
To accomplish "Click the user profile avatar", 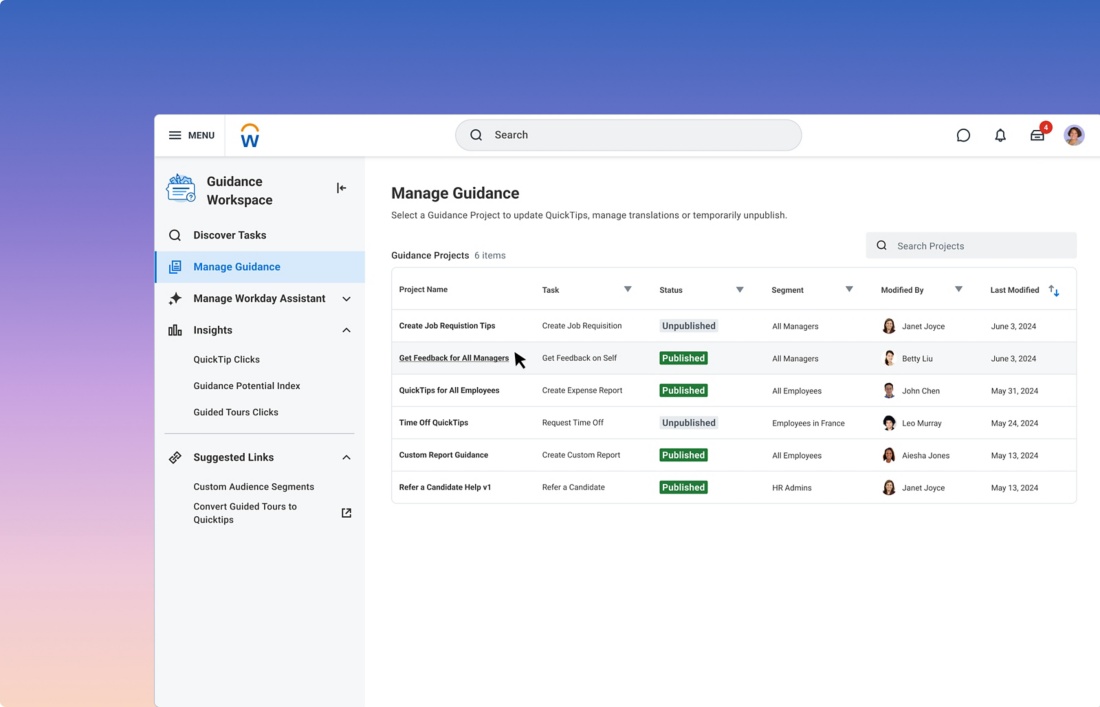I will 1074,135.
